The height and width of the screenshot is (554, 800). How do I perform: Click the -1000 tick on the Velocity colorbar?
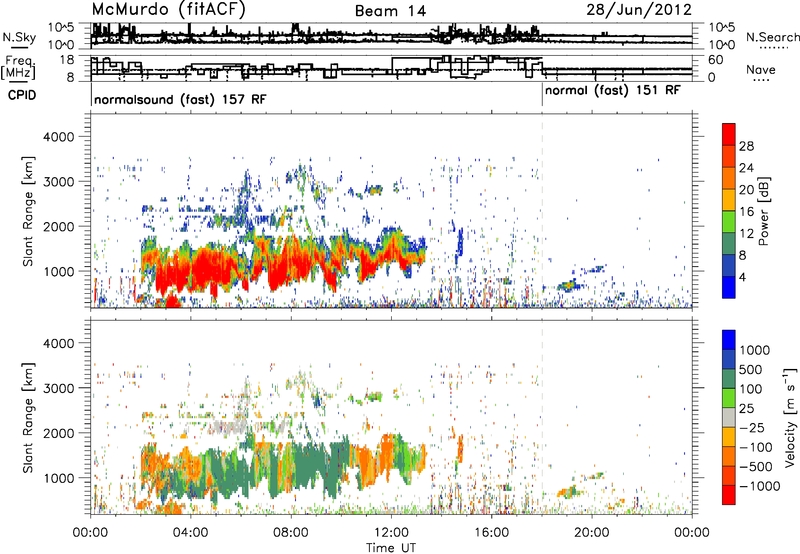pyautogui.click(x=760, y=486)
